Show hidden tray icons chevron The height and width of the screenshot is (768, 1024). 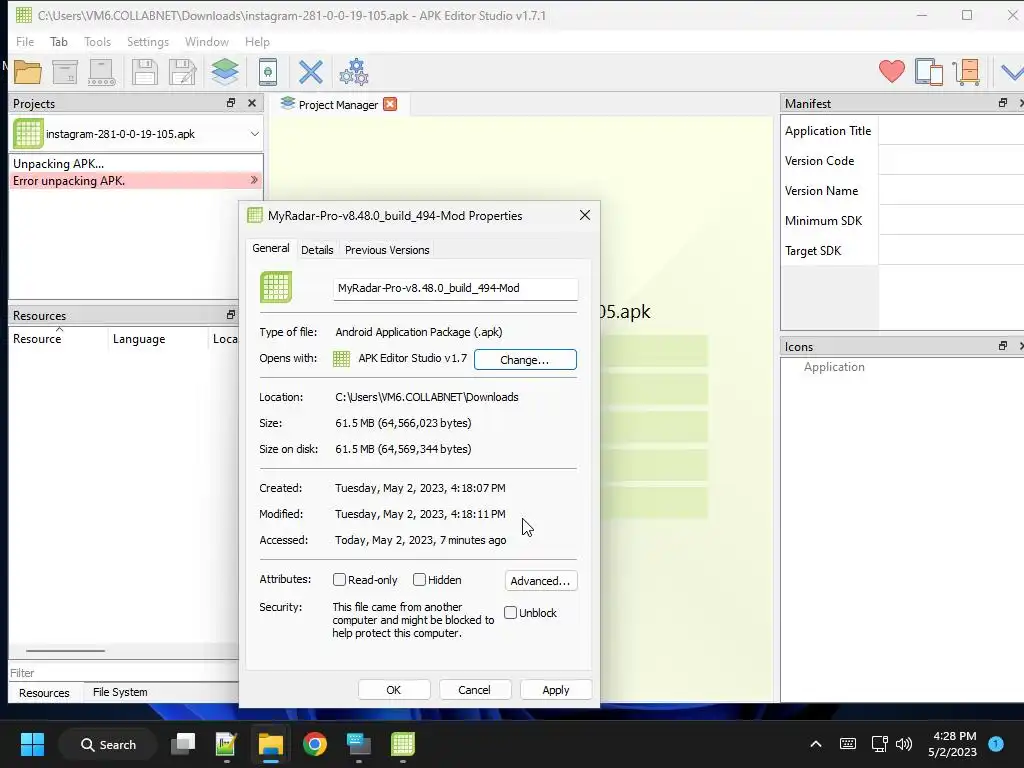tap(816, 744)
